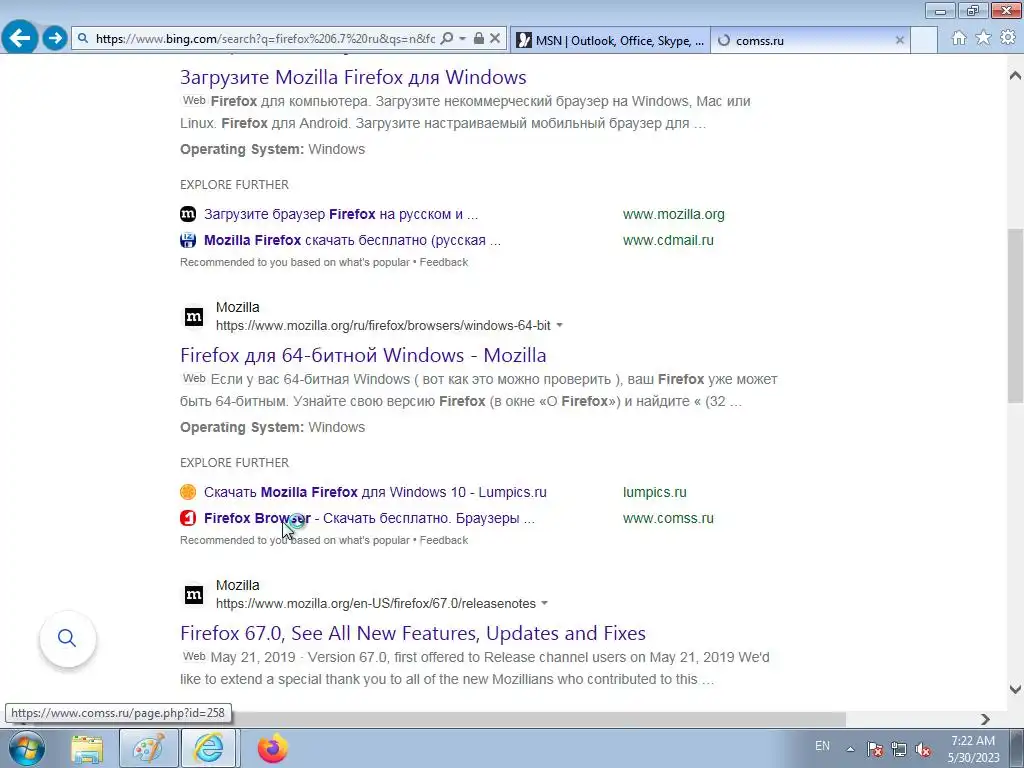Click the Mozilla site name above windows-64-bit

coord(238,307)
